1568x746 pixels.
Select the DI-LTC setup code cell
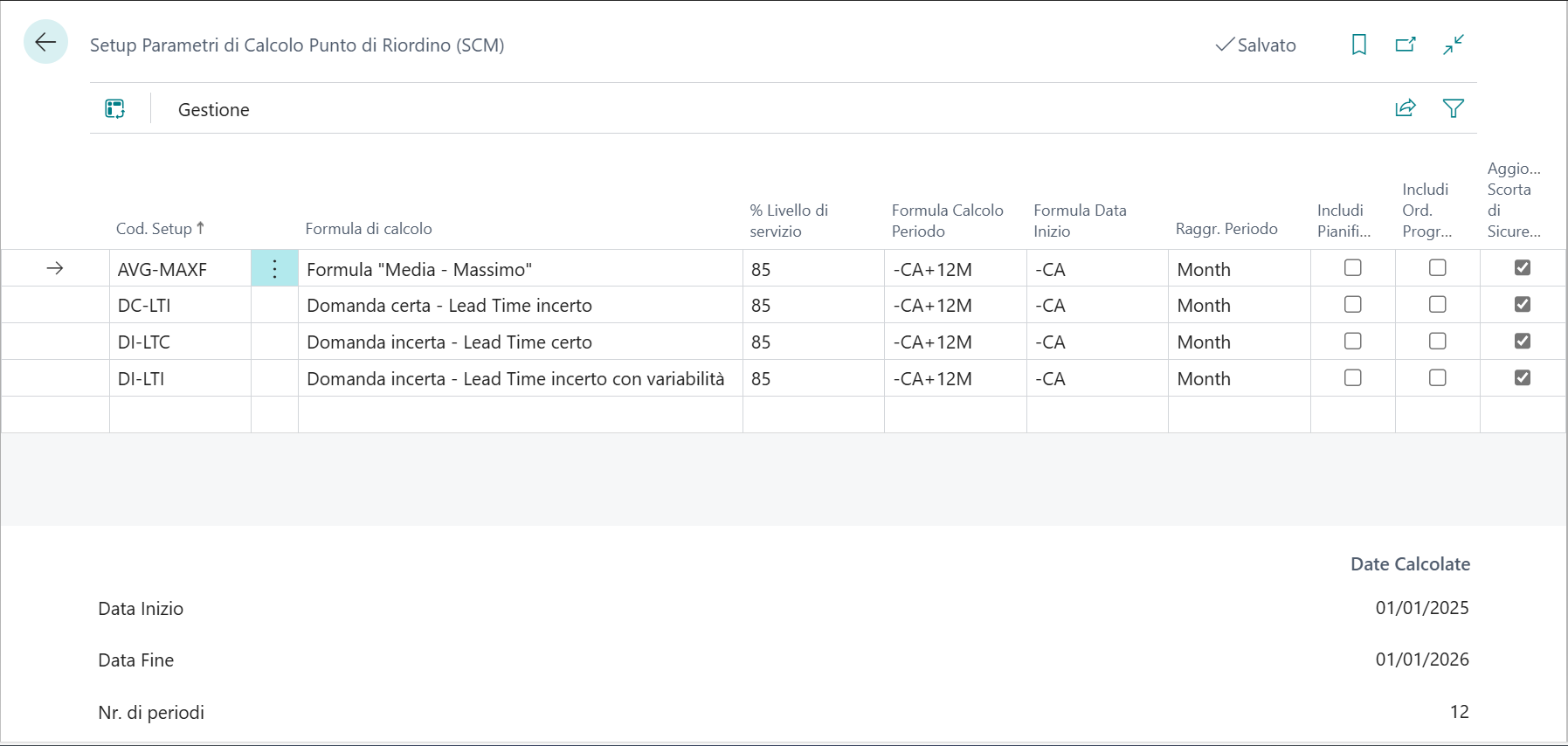coord(179,342)
